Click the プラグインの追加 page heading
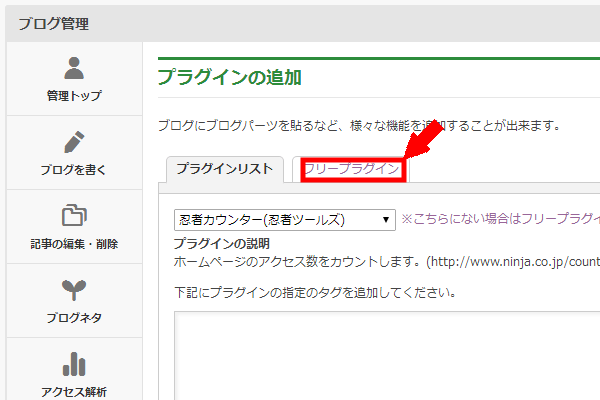Viewport: 600px width, 400px height. [230, 77]
